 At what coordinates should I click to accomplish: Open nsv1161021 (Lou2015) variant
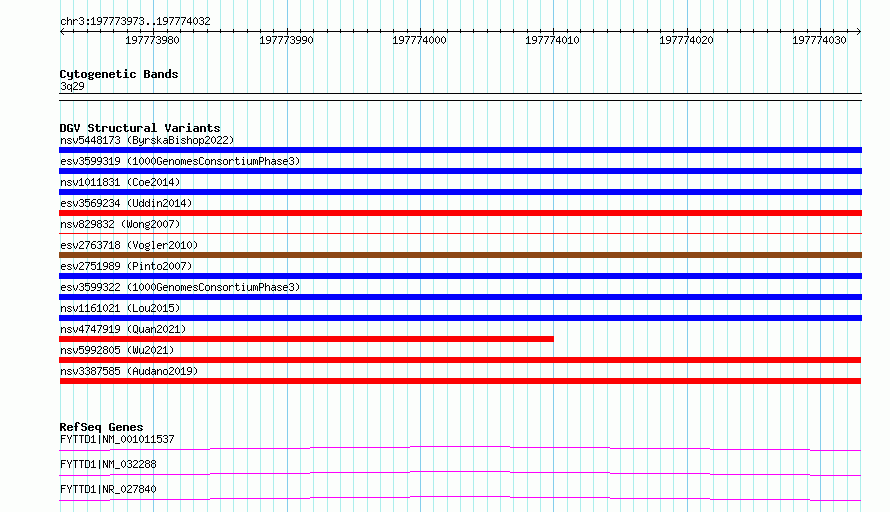tap(120, 308)
